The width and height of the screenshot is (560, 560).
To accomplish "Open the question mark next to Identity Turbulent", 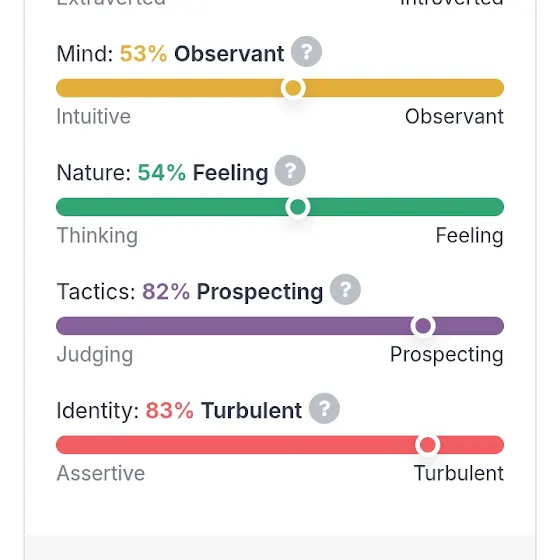I will (324, 409).
